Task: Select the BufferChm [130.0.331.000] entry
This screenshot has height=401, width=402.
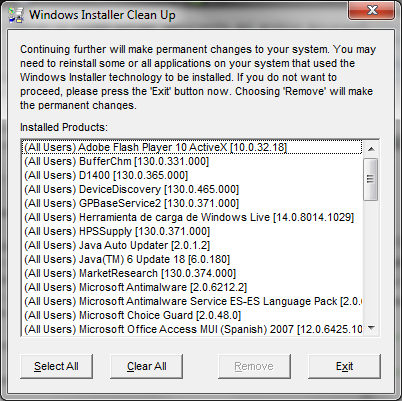Action: pos(192,161)
